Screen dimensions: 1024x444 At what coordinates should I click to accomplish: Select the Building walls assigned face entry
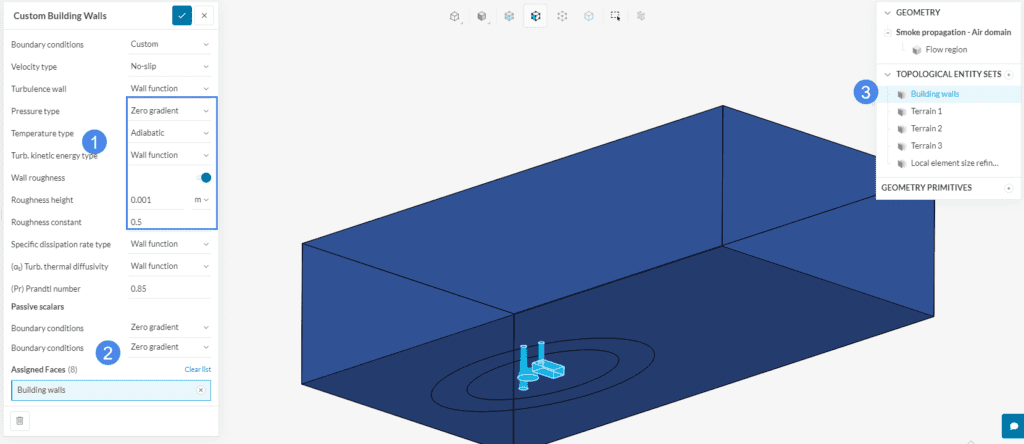point(111,390)
